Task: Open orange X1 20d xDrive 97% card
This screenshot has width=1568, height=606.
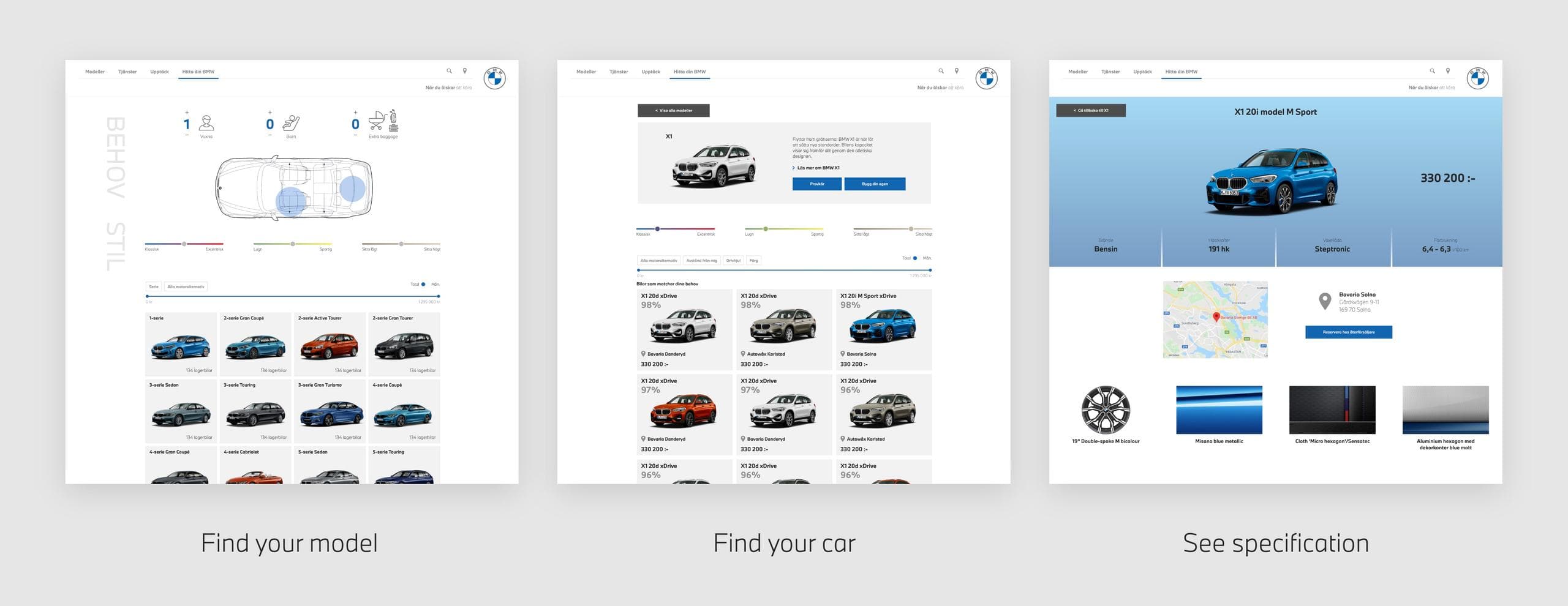Action: point(684,414)
